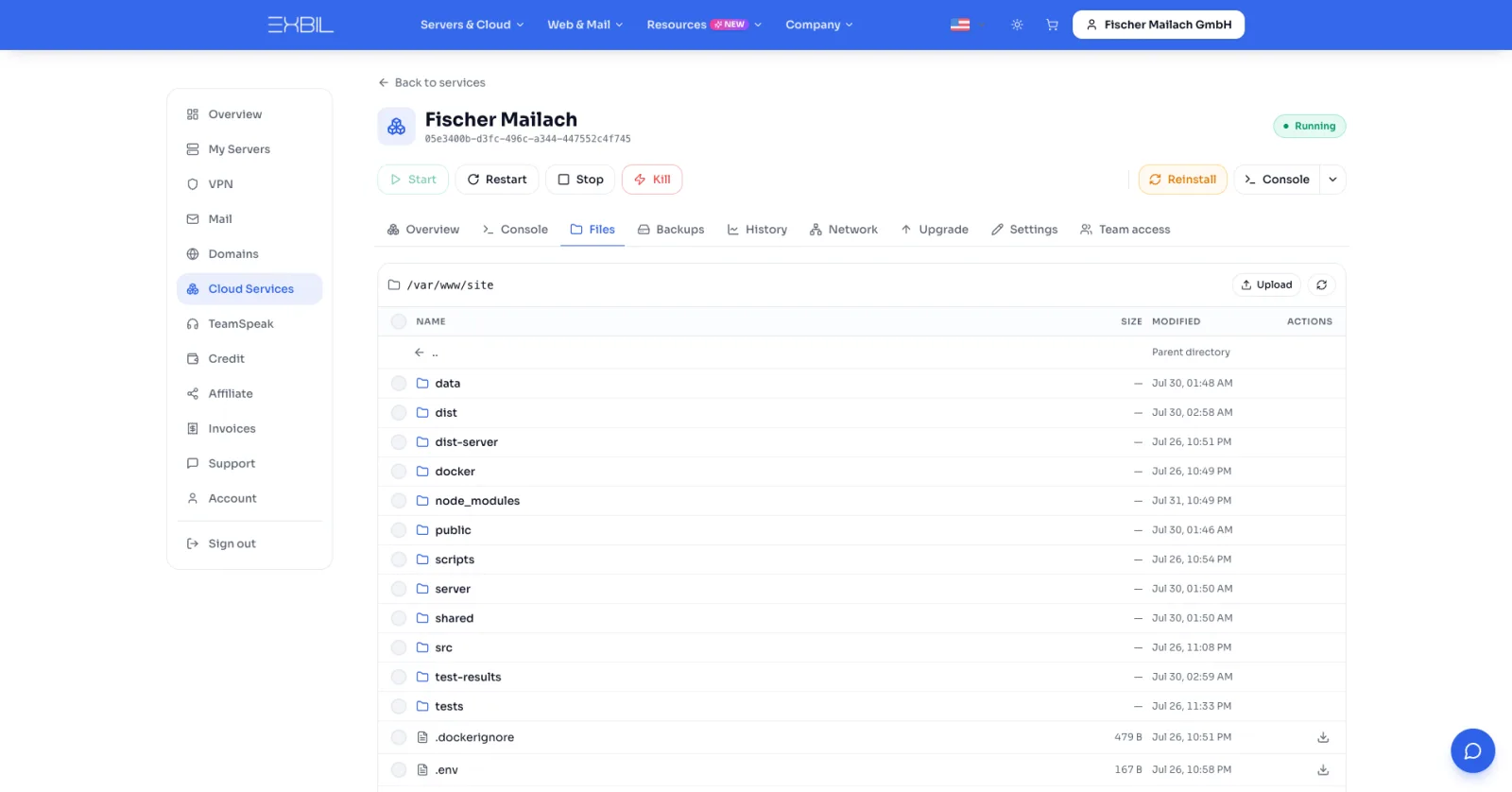1512x792 pixels.
Task: Open the shopping cart
Action: [1052, 25]
